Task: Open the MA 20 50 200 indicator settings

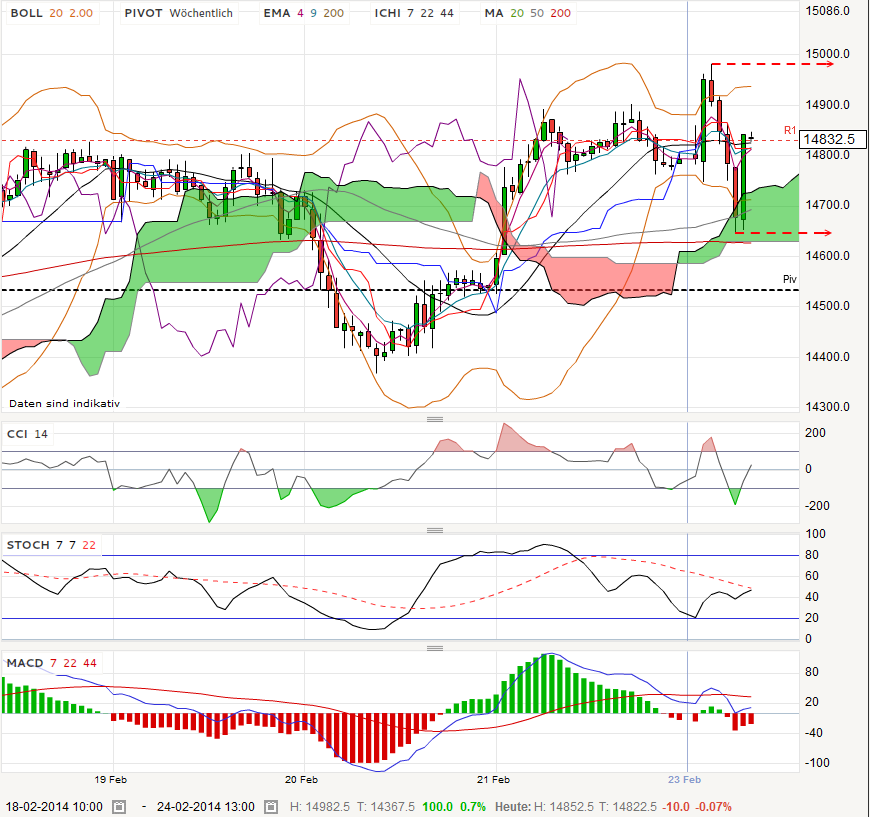Action: coord(528,13)
